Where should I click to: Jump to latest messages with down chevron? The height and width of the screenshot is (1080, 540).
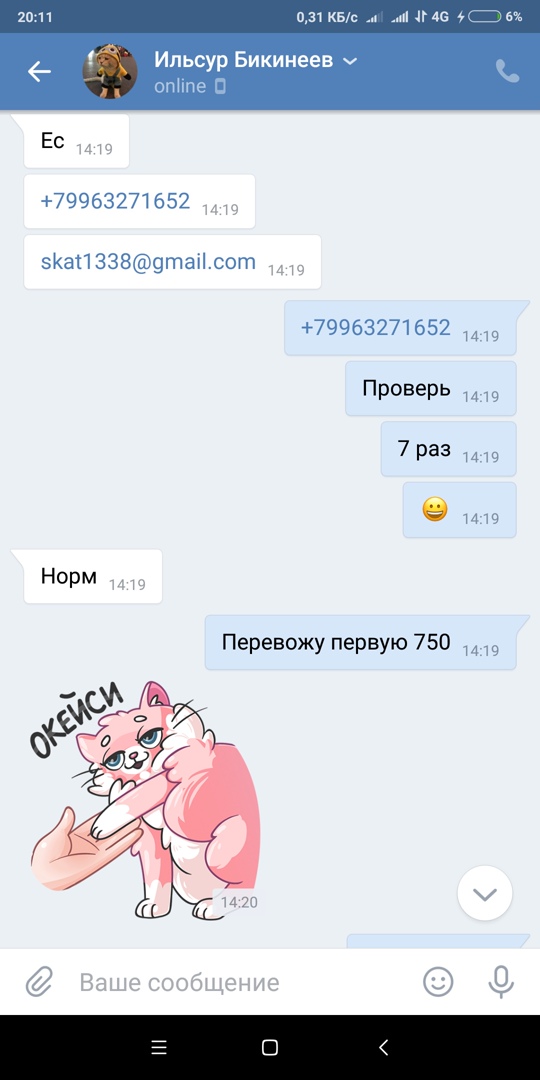[485, 893]
